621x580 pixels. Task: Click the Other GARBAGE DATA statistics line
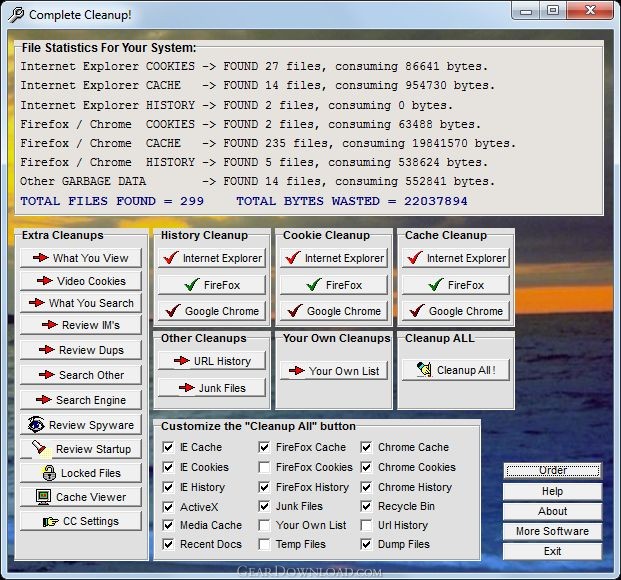257,181
